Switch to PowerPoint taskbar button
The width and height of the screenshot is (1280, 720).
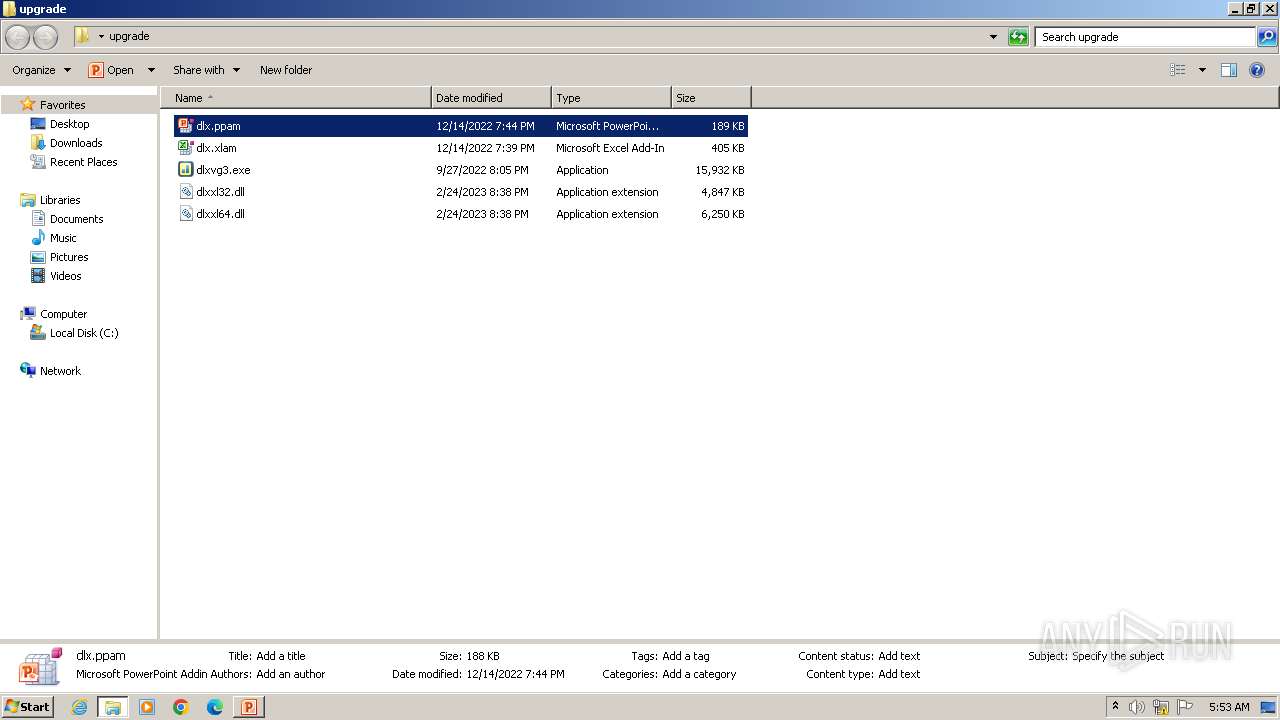(248, 707)
